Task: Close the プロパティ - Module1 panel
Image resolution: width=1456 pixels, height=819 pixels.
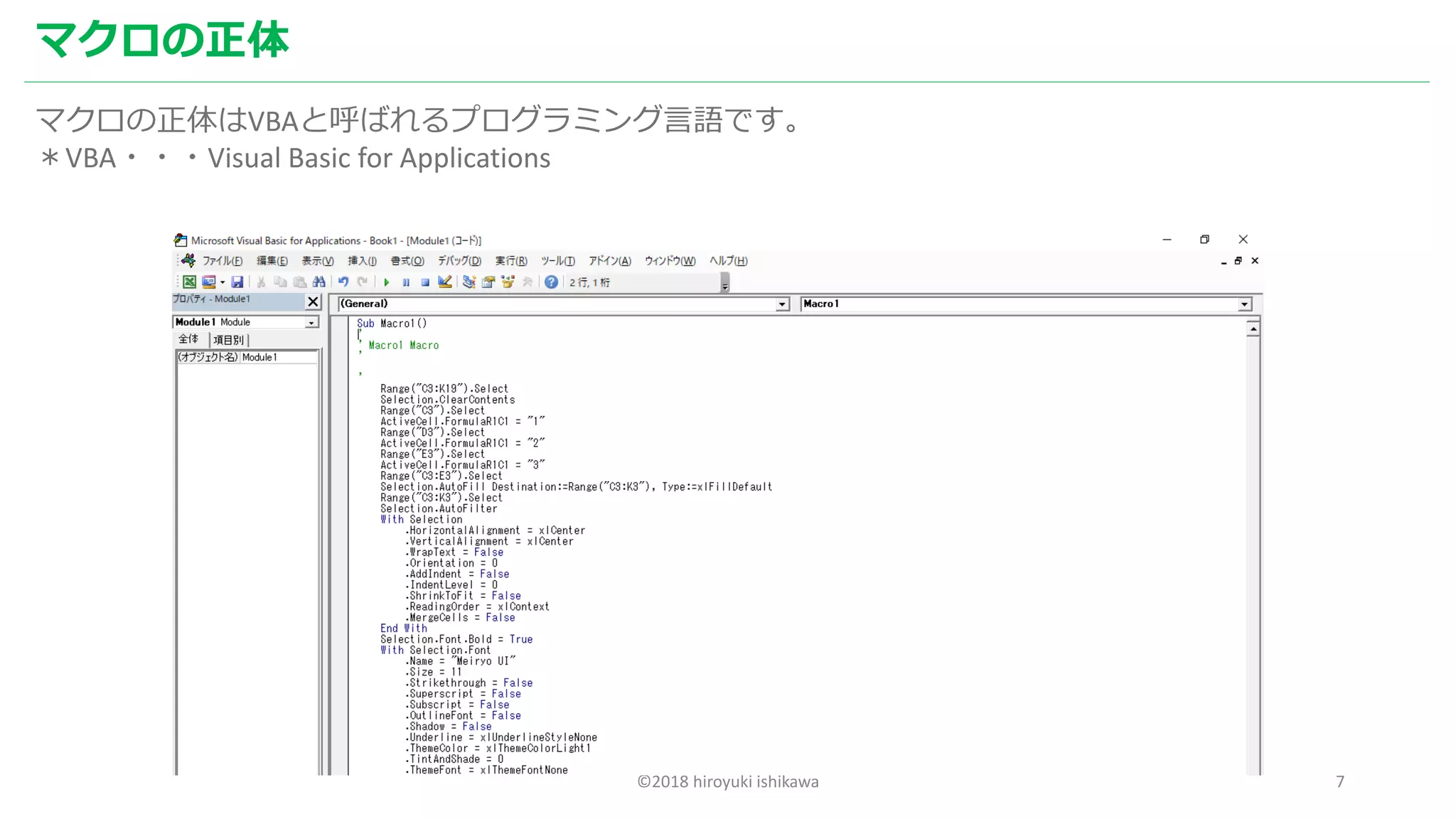Action: pyautogui.click(x=313, y=302)
